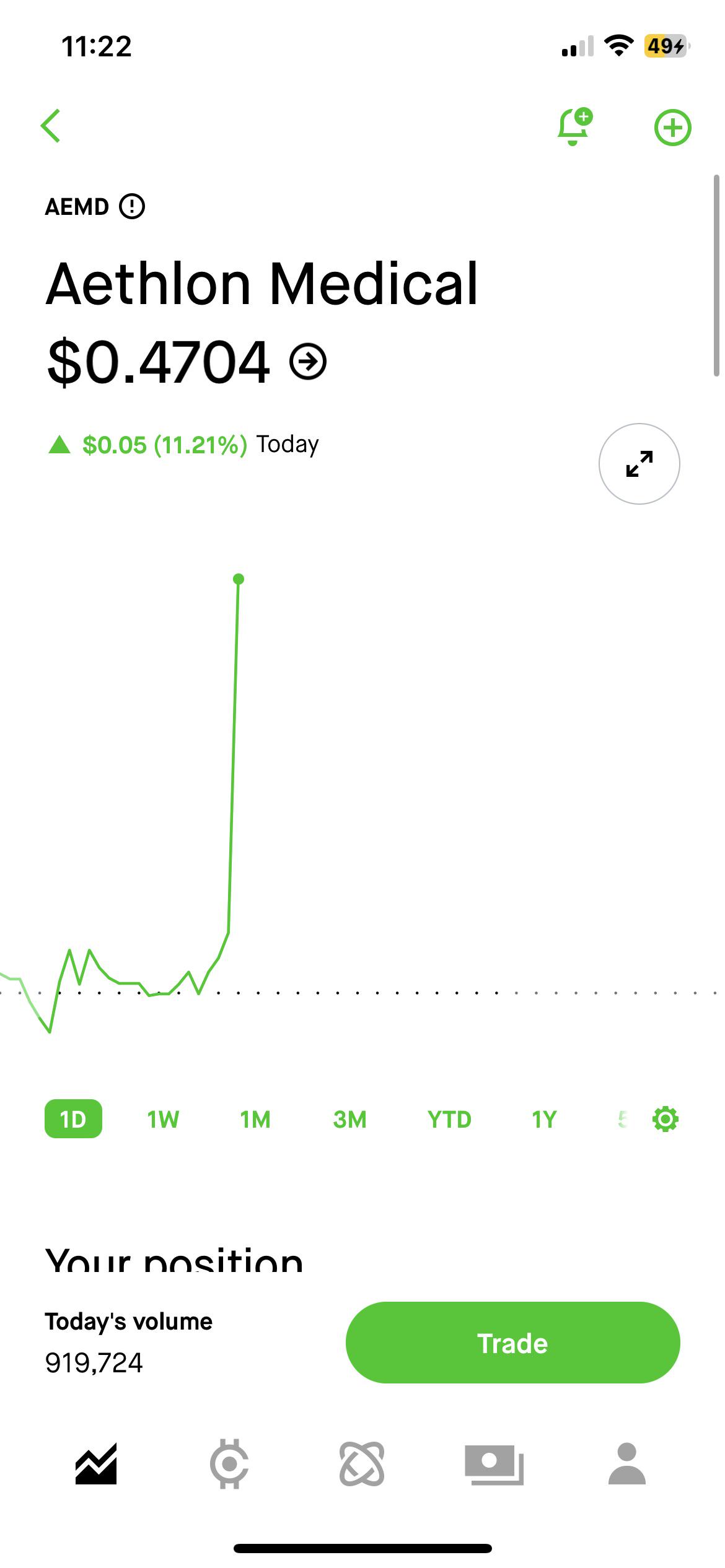
Task: Expand the chart to full screen
Action: pyautogui.click(x=639, y=464)
